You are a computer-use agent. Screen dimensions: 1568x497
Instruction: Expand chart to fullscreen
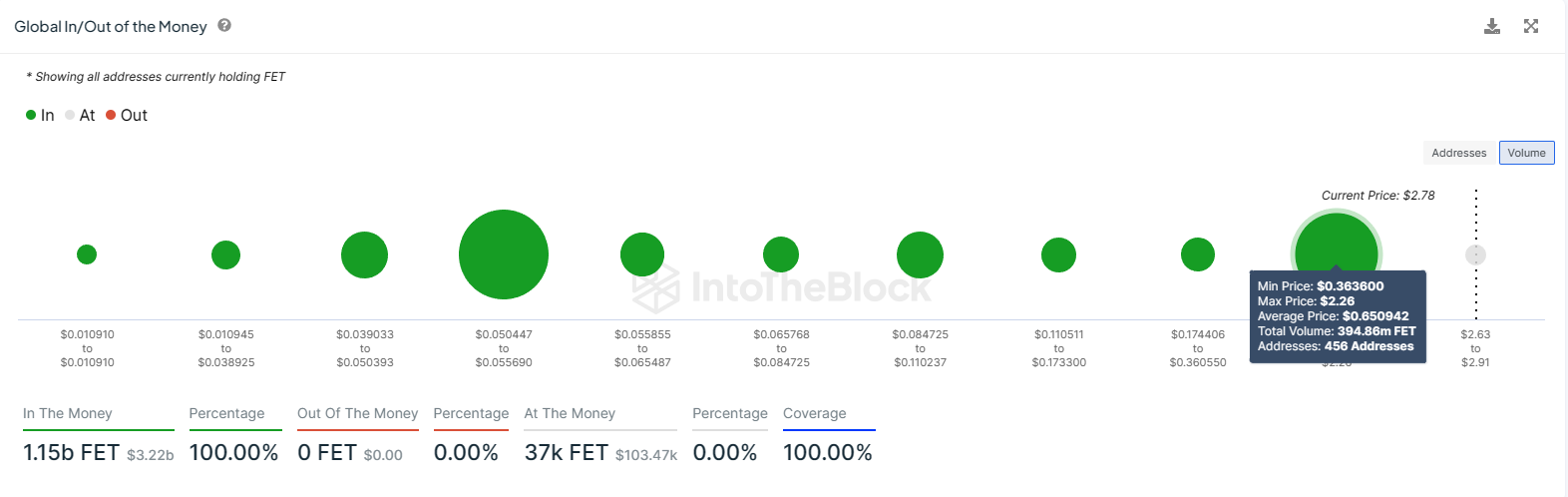[1531, 26]
